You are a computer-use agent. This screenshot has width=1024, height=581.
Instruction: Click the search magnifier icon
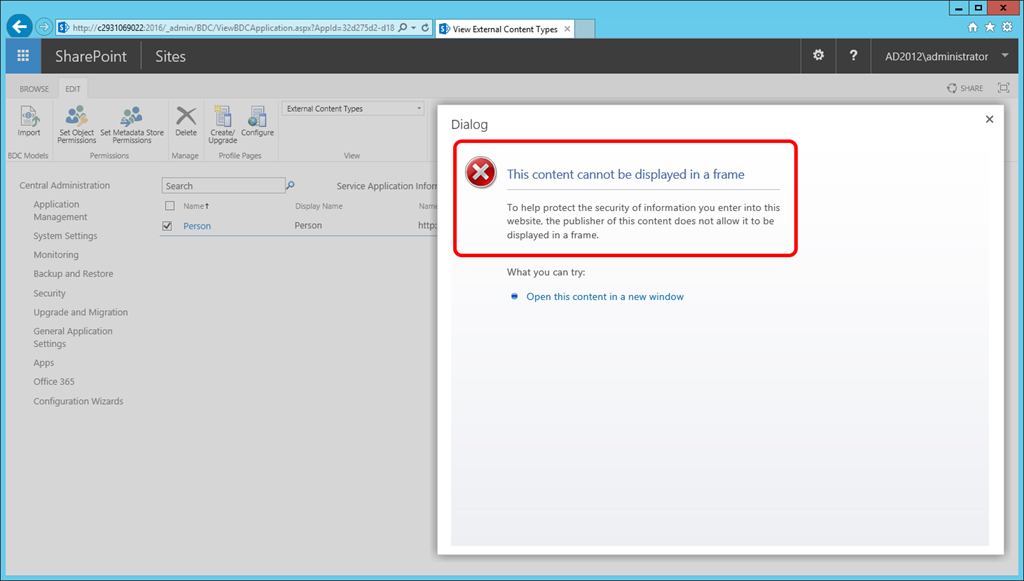click(x=291, y=185)
